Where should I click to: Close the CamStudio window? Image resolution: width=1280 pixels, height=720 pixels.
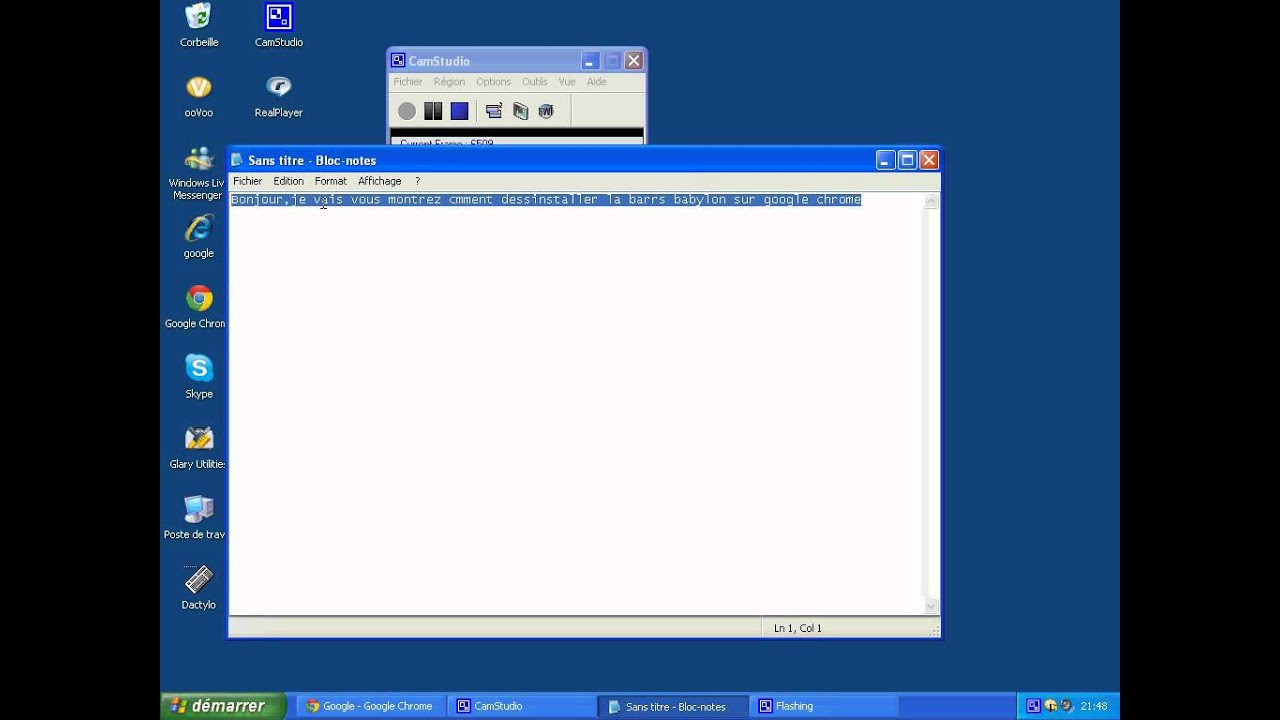click(634, 61)
